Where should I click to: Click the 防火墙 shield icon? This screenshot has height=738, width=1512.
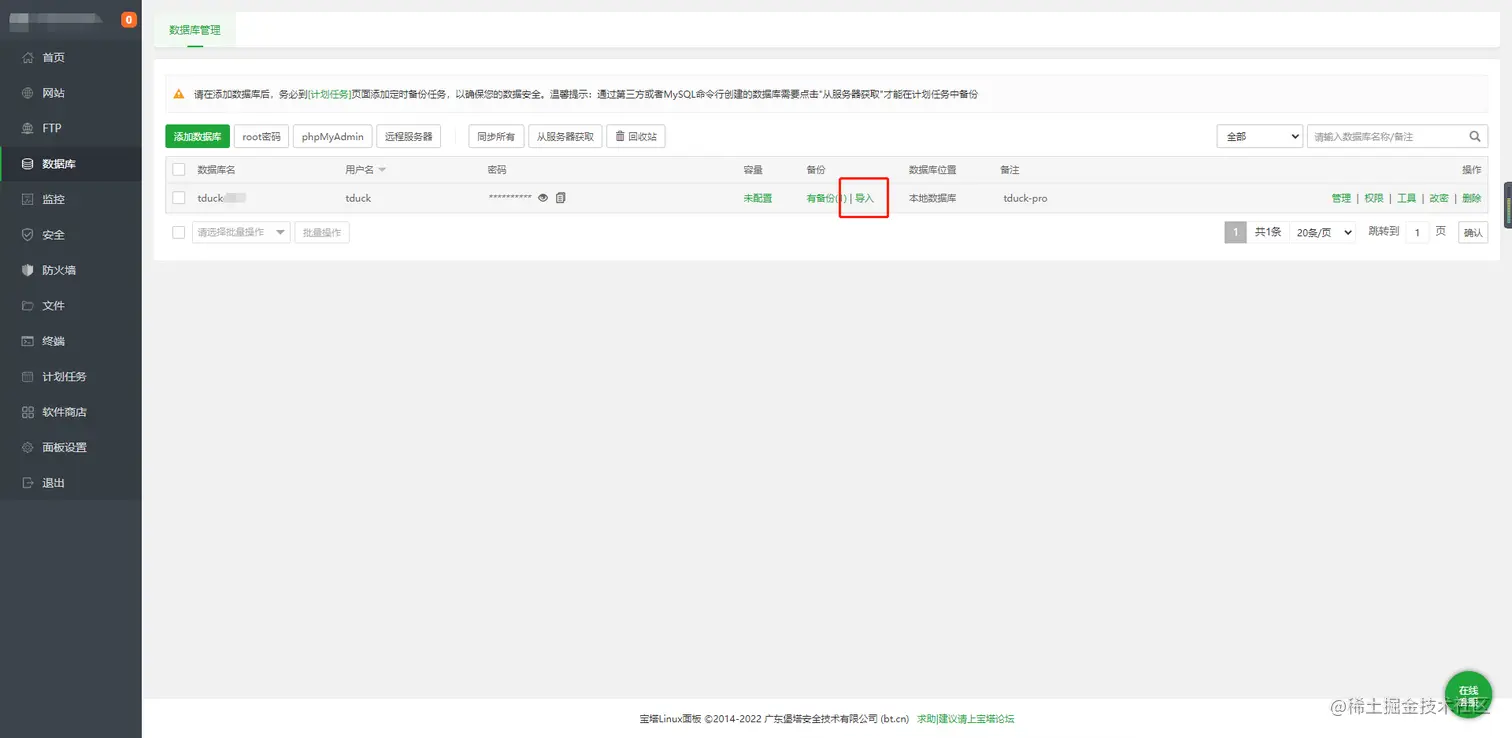pos(28,270)
